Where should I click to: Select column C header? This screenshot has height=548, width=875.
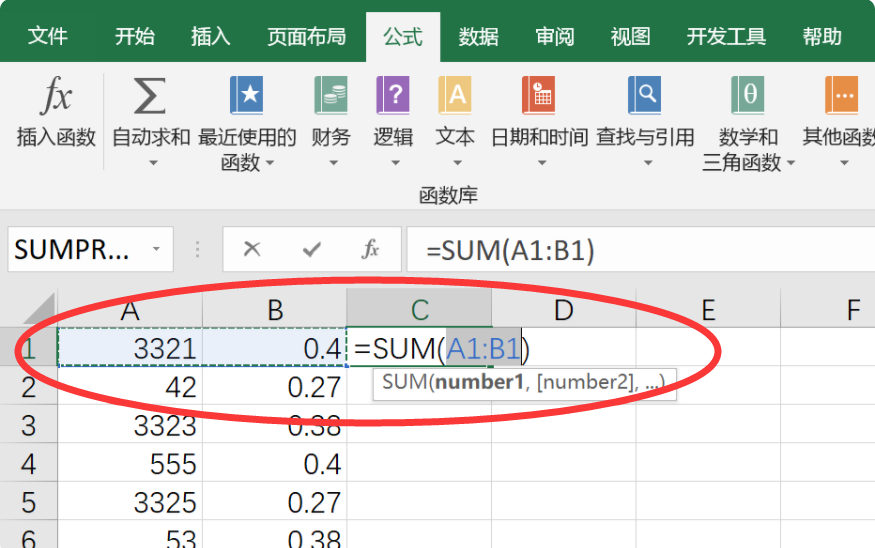pyautogui.click(x=419, y=309)
